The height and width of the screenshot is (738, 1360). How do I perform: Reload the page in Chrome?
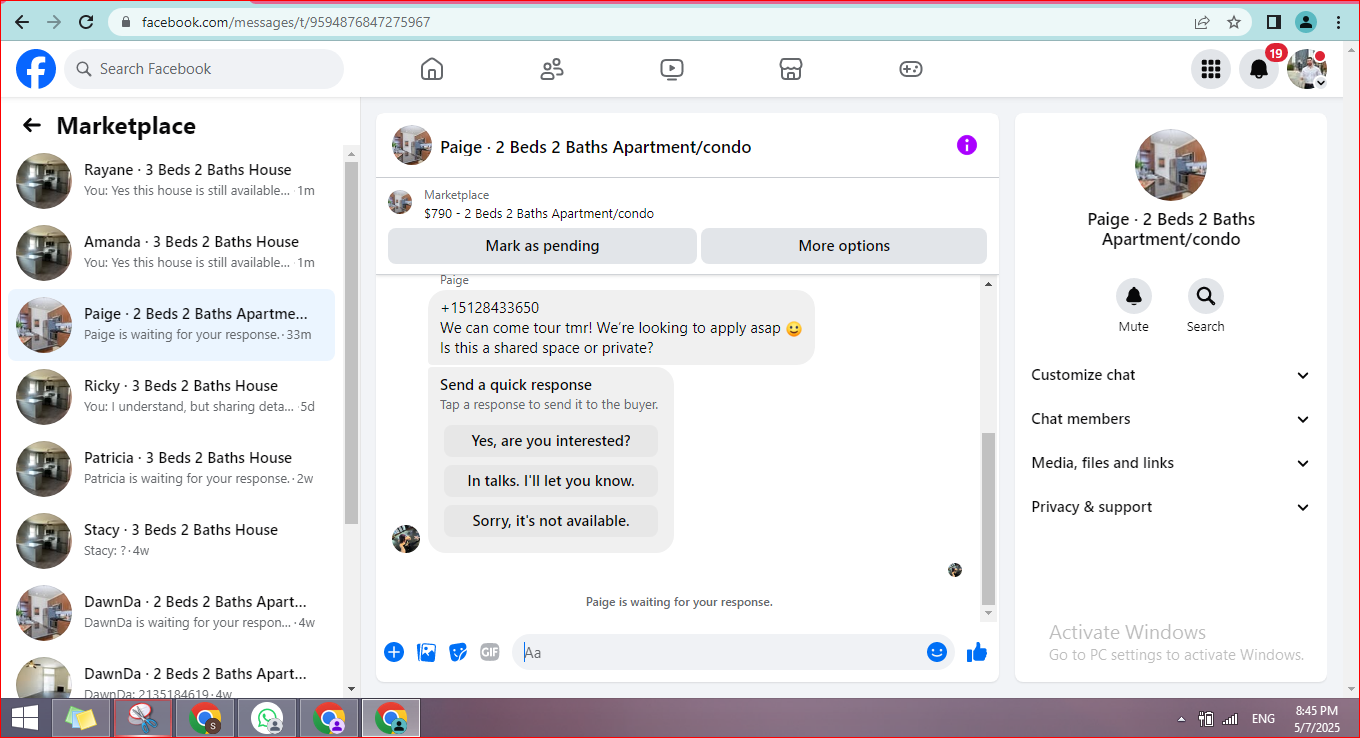pos(86,21)
